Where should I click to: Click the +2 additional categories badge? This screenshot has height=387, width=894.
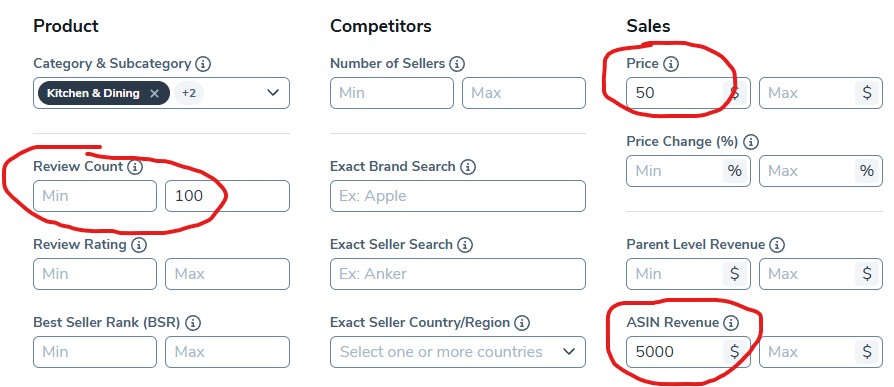pos(189,93)
